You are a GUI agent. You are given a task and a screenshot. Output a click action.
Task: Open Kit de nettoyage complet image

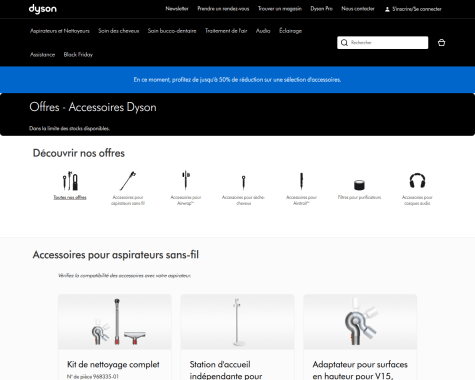[115, 322]
